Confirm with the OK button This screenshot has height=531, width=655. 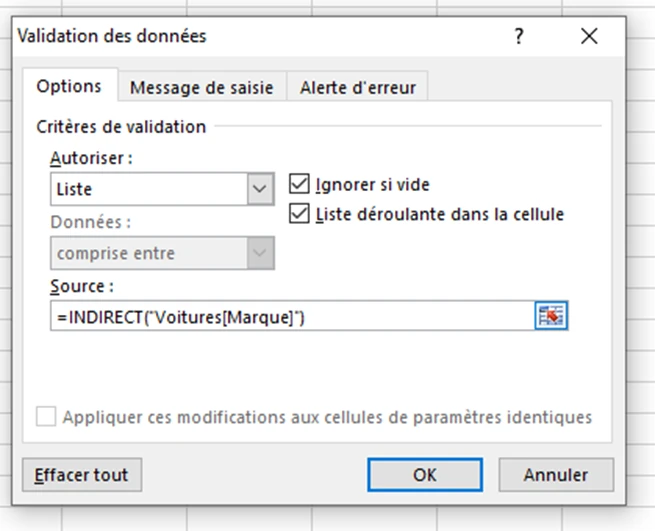pyautogui.click(x=426, y=475)
